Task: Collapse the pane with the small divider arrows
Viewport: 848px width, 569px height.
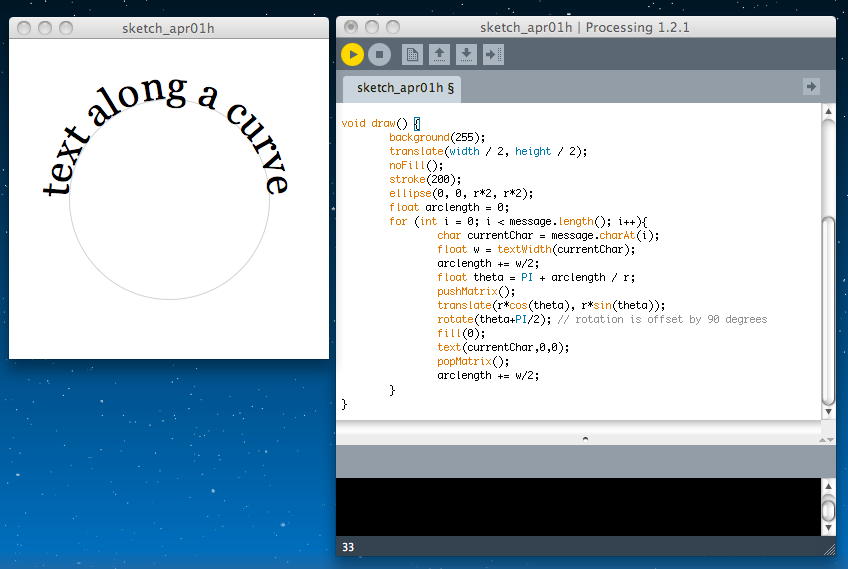Action: coord(825,438)
